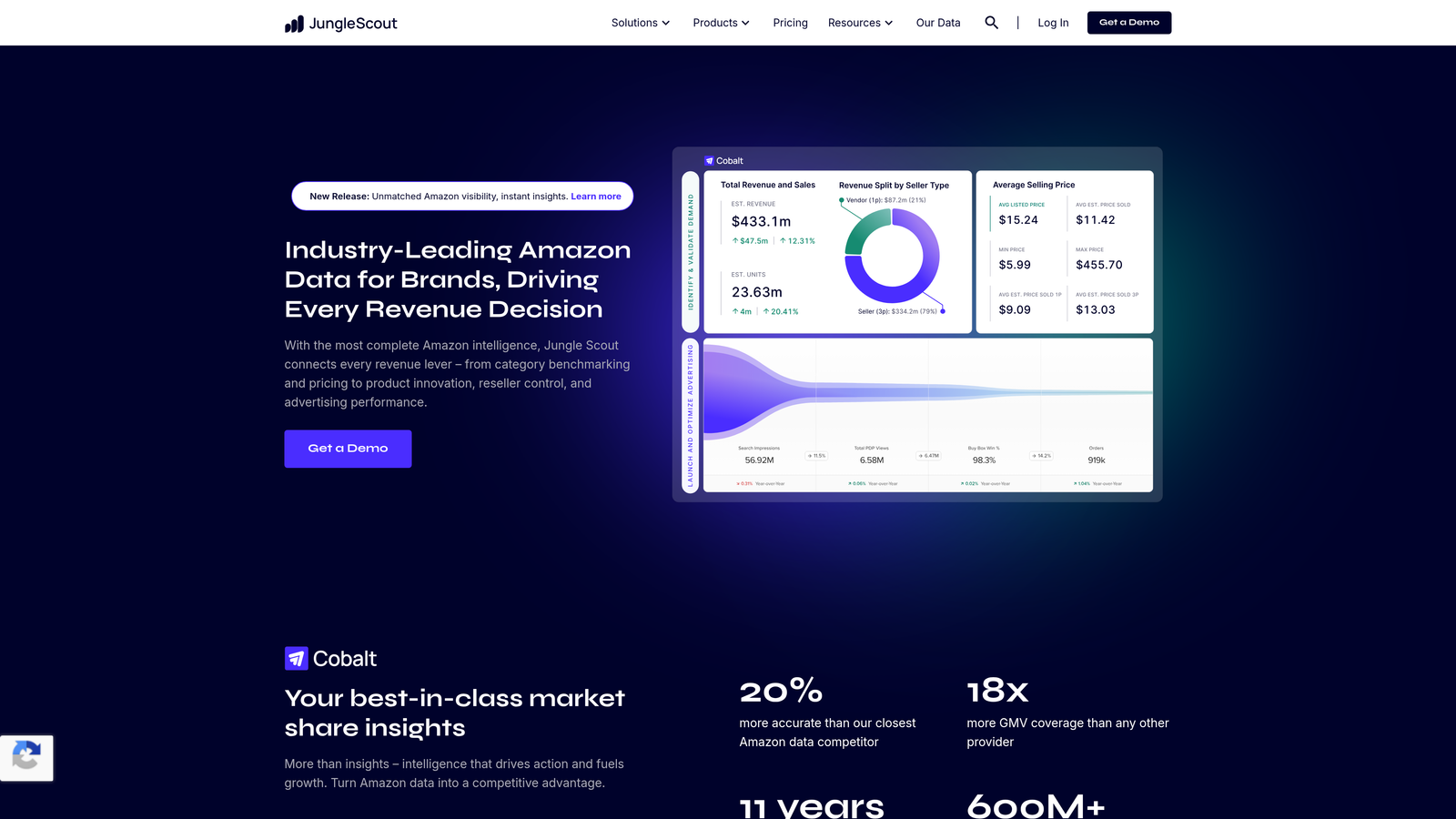Click the Cobalt logo icon above the headline
Screen dimensions: 1456x819
pyautogui.click(x=297, y=659)
